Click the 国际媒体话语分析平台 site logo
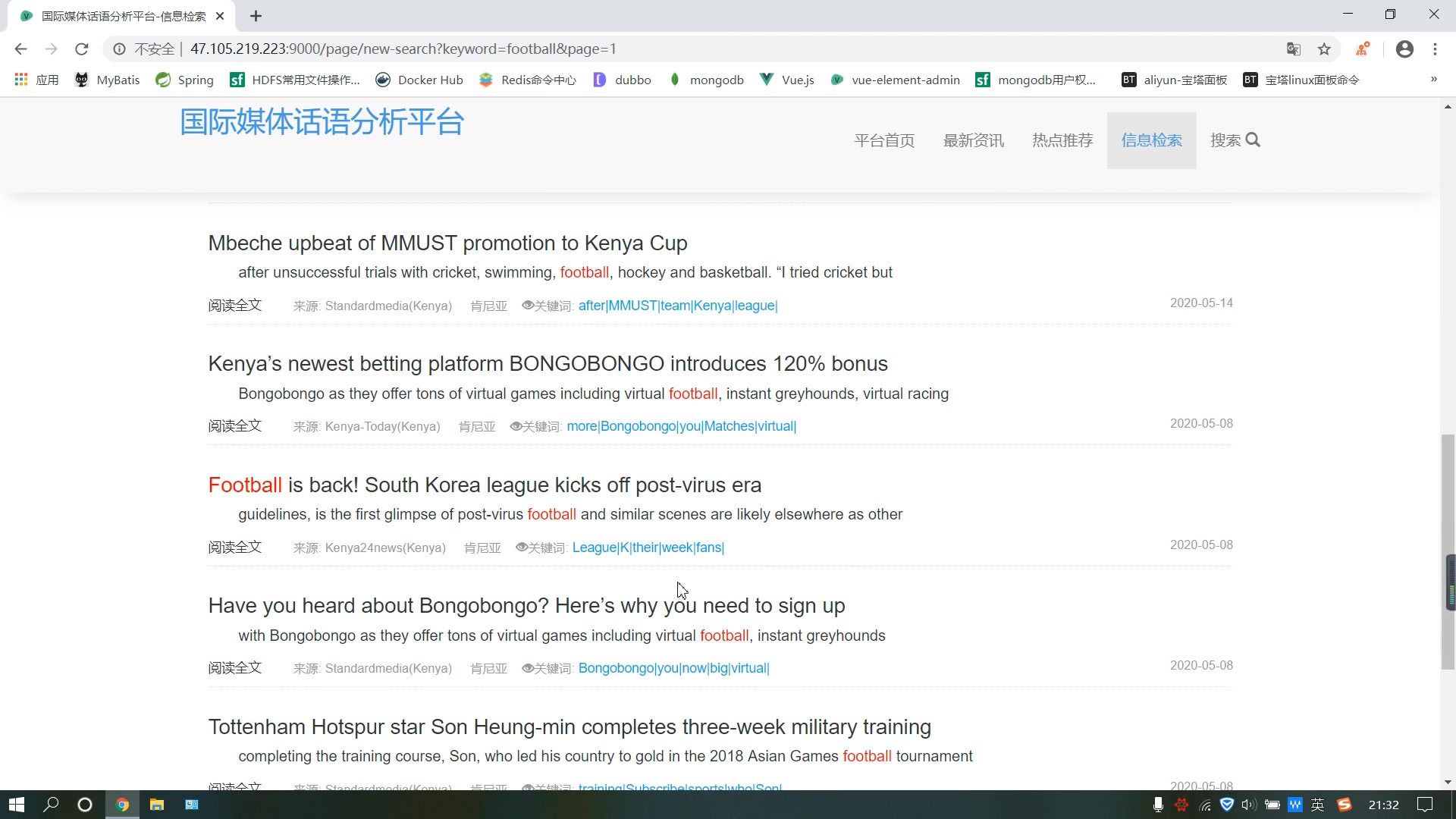The image size is (1456, 819). 322,122
